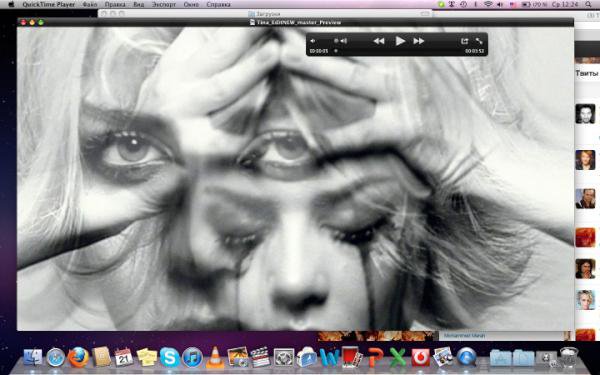Screen dimensions: 600x375
Task: Open the Wi-Fi status menu
Action: click(488, 5)
